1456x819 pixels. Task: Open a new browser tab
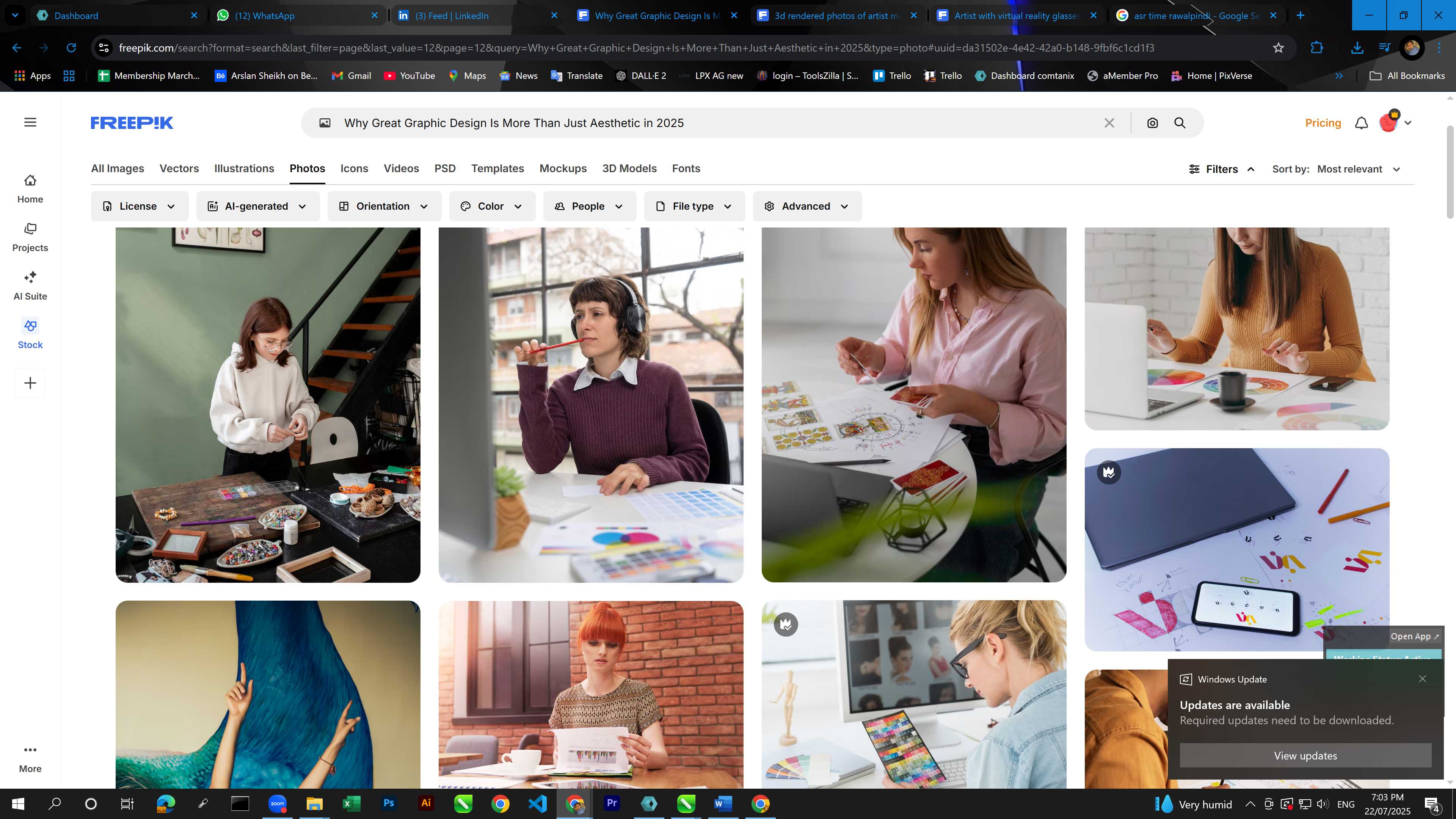(1301, 16)
